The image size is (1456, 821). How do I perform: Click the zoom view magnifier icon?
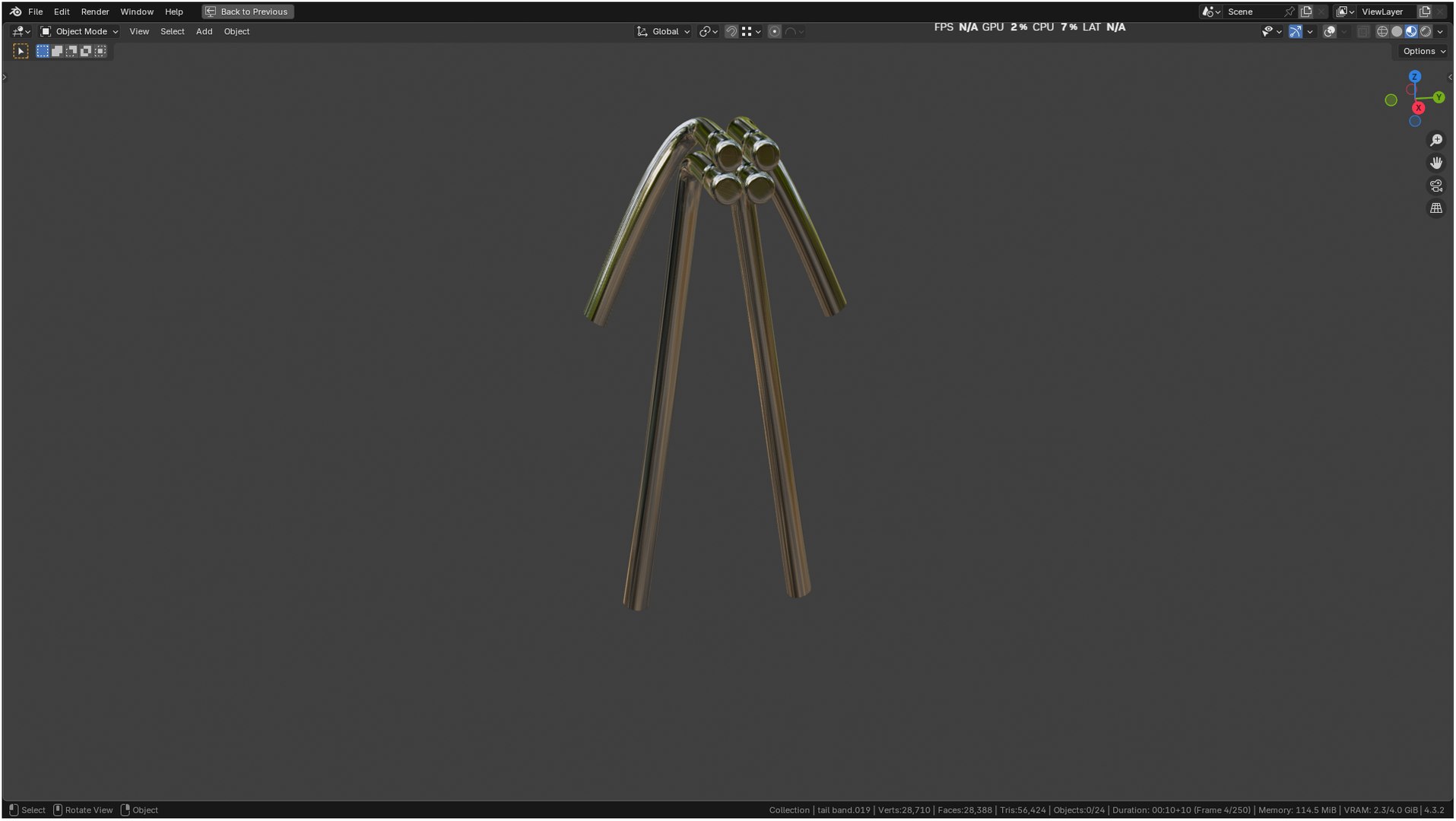click(1436, 141)
